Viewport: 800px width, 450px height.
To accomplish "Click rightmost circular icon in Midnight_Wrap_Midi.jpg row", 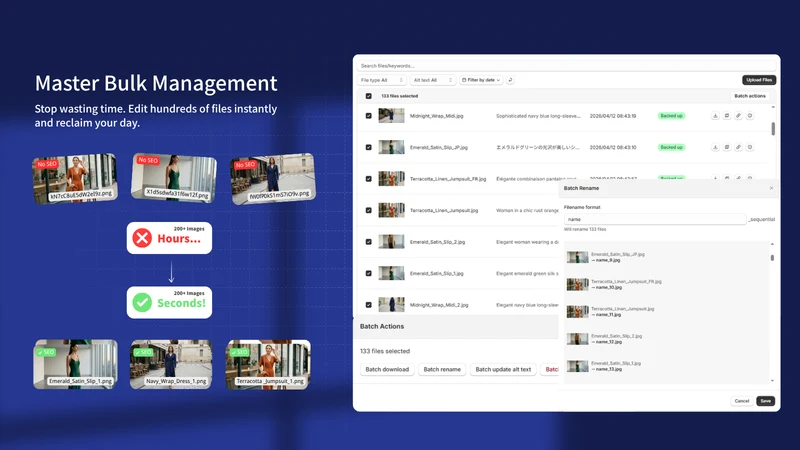I will point(750,116).
